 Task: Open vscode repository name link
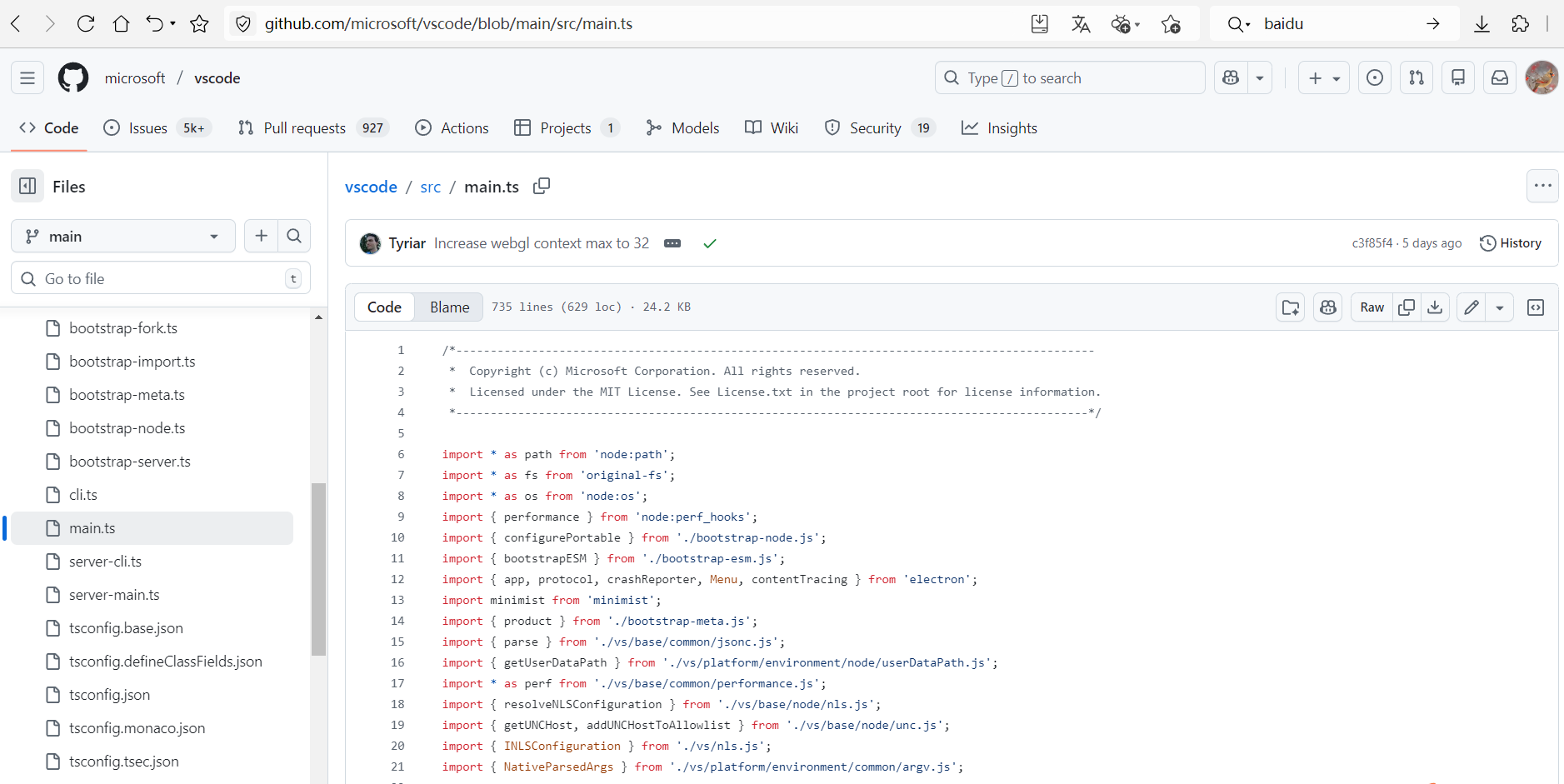[x=217, y=78]
